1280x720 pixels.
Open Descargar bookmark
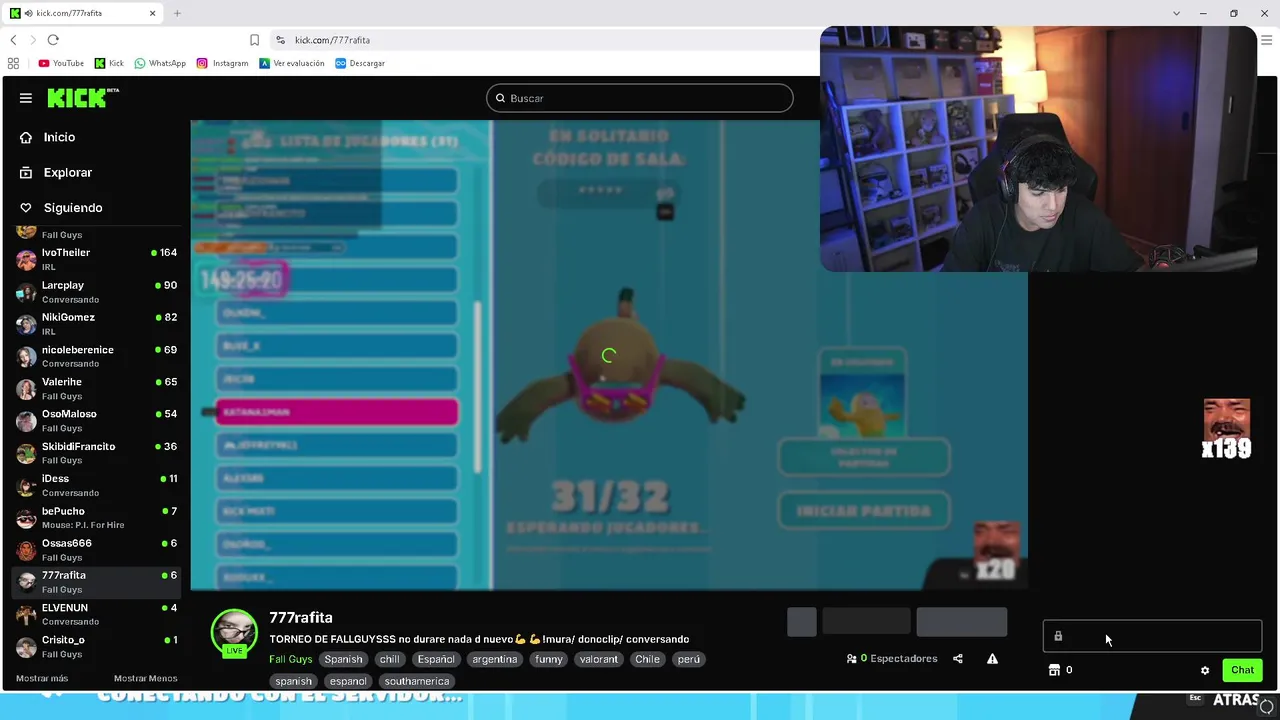[360, 63]
